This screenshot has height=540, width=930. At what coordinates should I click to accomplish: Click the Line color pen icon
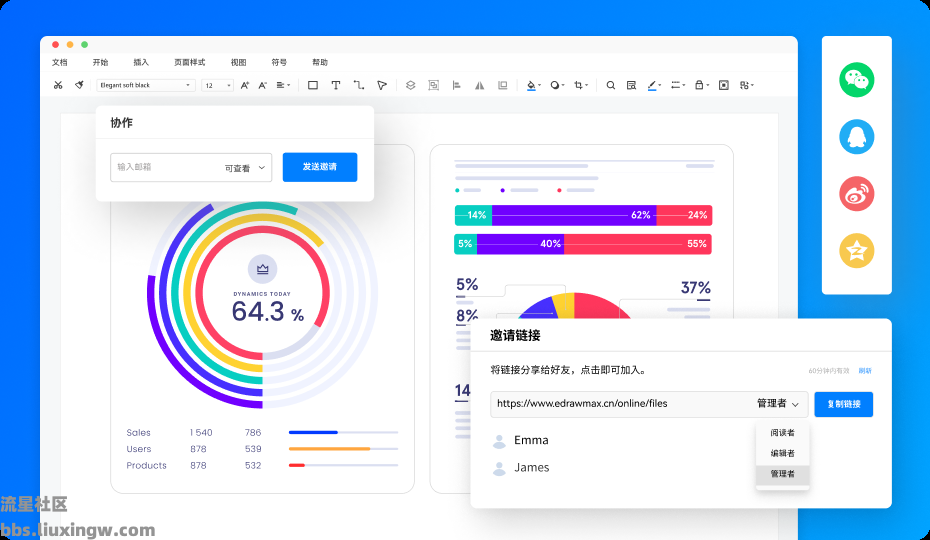[x=652, y=85]
